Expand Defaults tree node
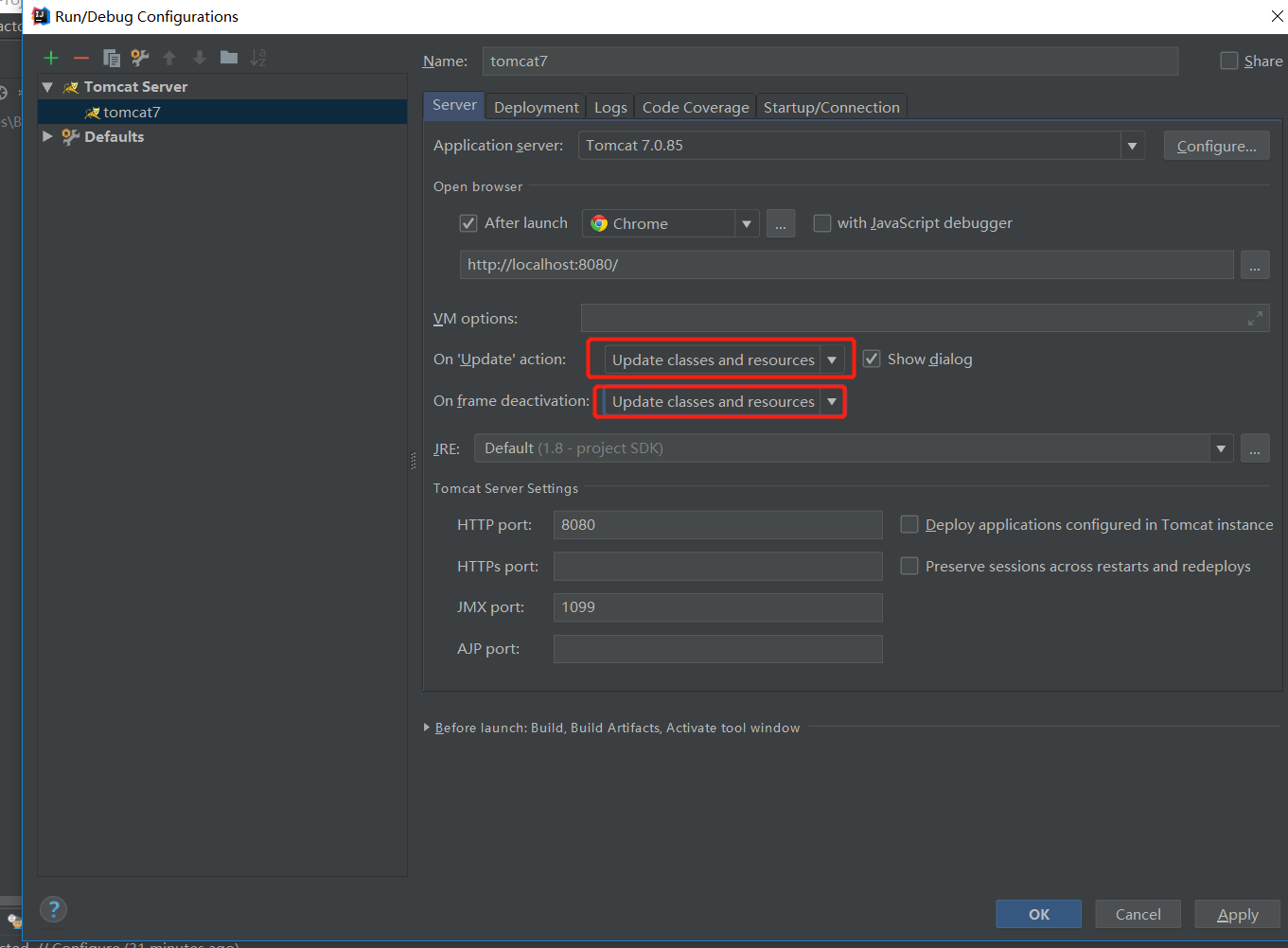This screenshot has width=1288, height=948. pos(47,136)
